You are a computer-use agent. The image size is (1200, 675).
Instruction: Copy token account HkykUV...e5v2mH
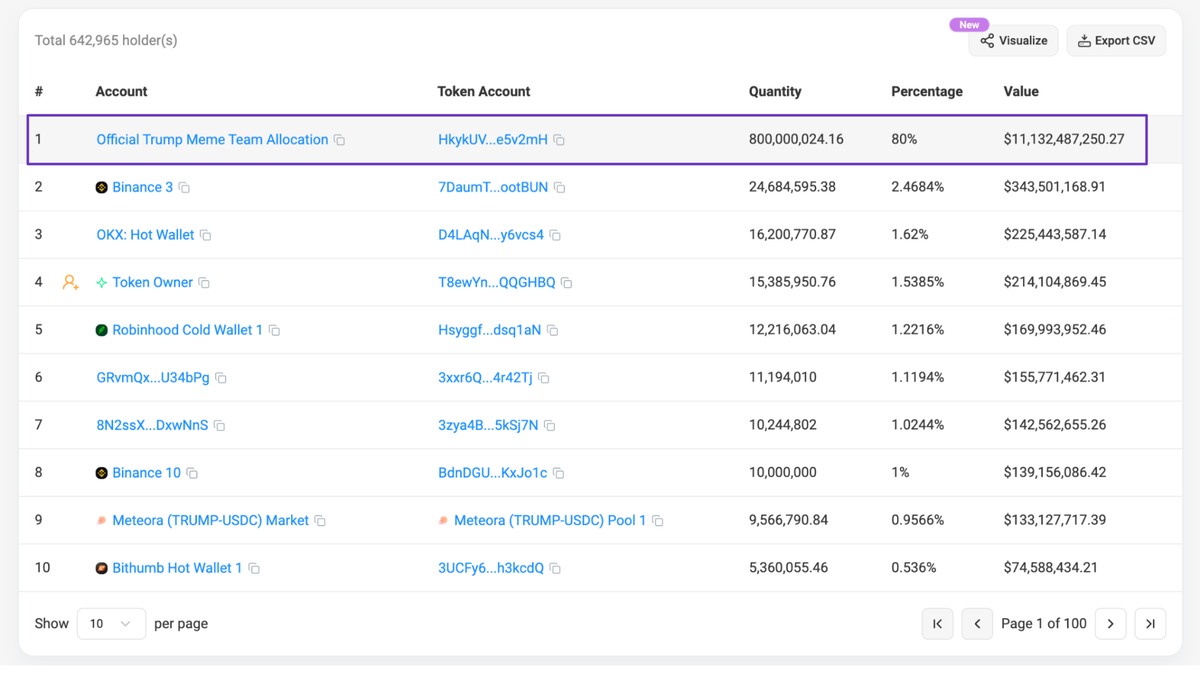click(560, 140)
